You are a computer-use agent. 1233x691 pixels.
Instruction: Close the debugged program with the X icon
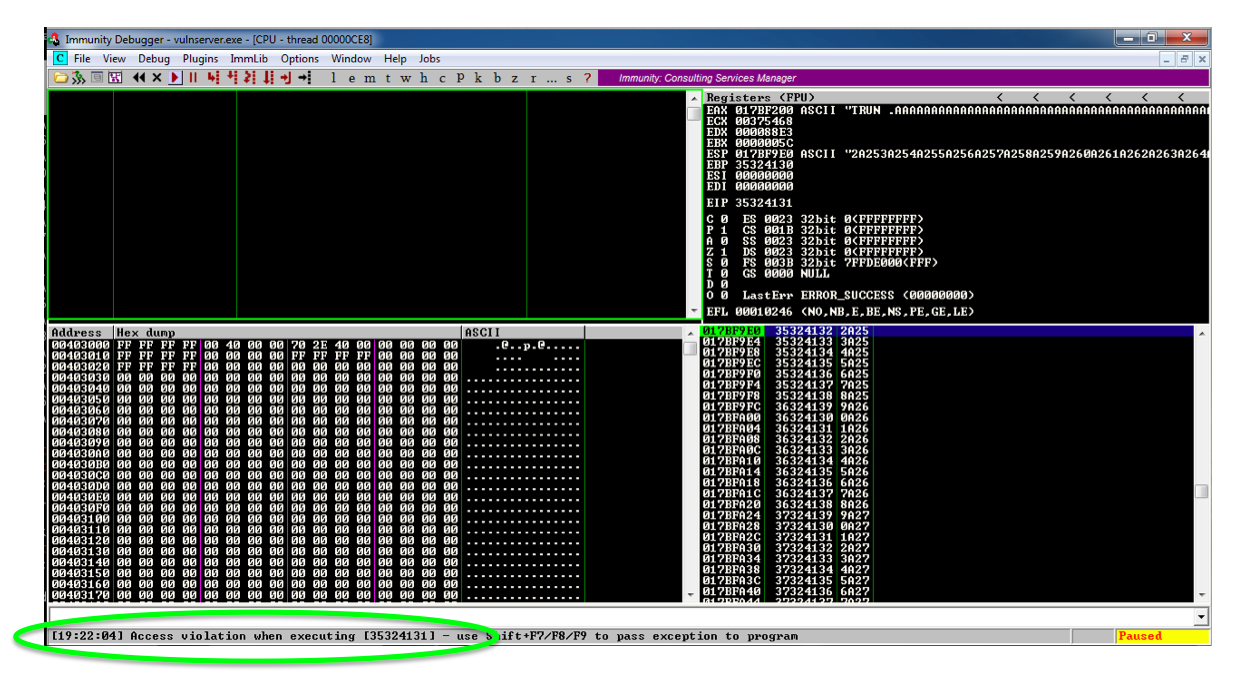[x=157, y=78]
